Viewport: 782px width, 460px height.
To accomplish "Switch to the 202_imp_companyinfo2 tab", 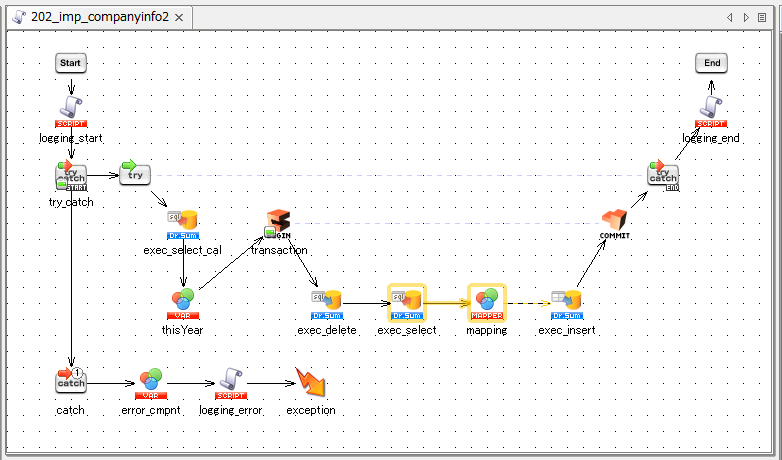I will [96, 17].
